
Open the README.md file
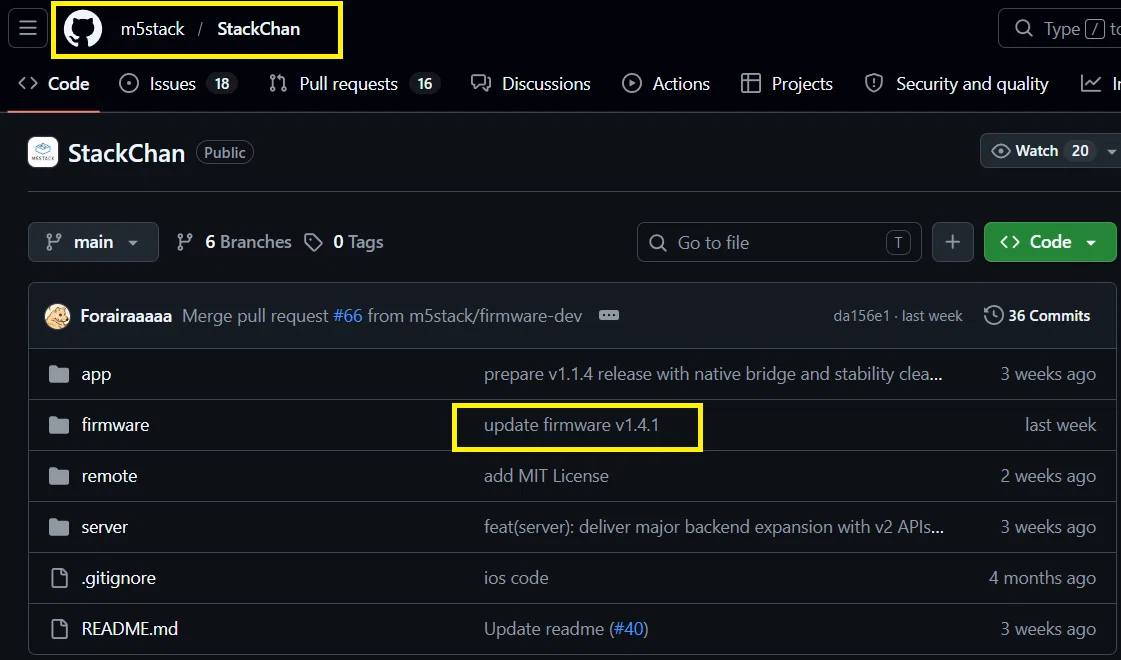coord(129,629)
